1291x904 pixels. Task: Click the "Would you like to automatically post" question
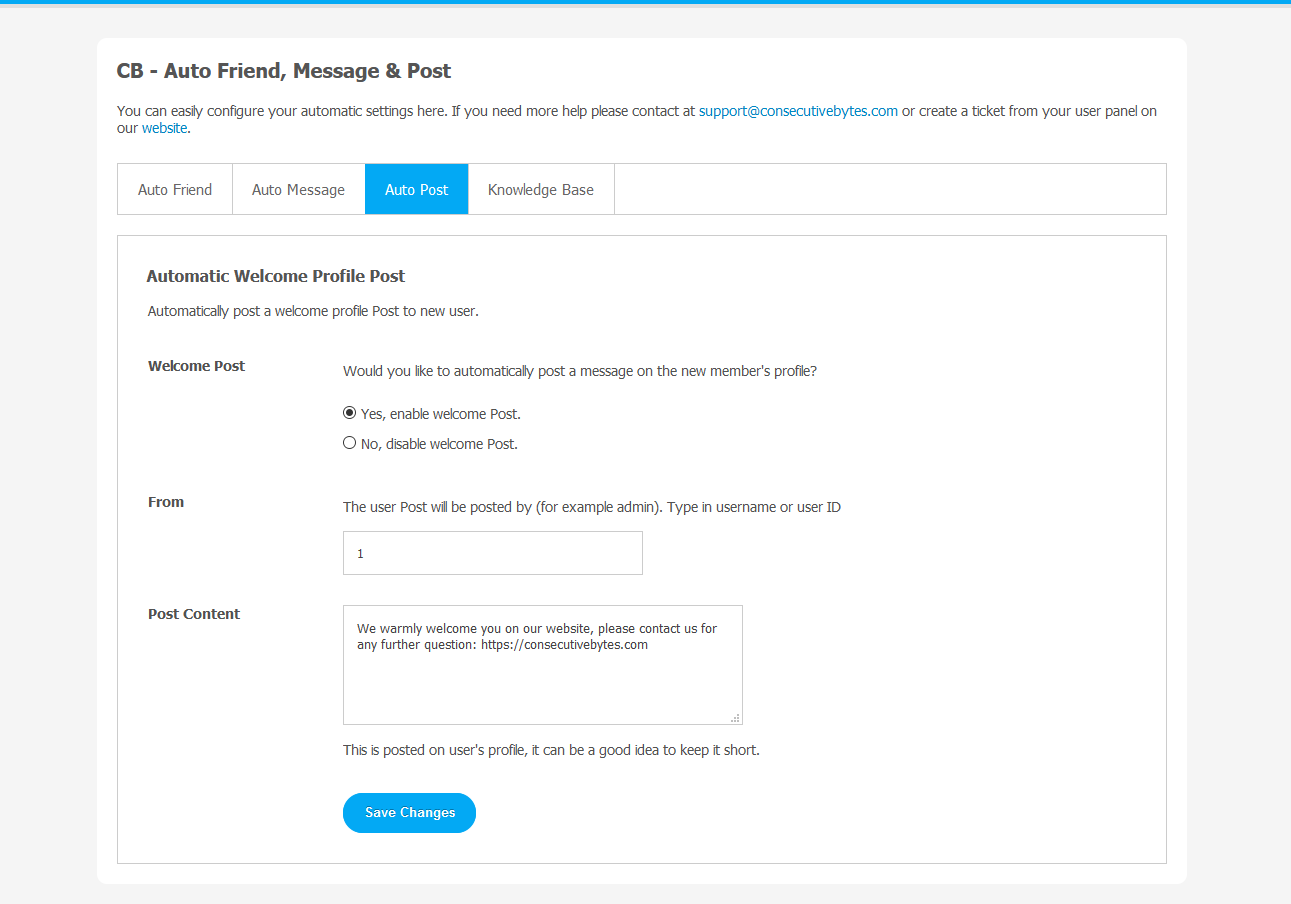(580, 371)
